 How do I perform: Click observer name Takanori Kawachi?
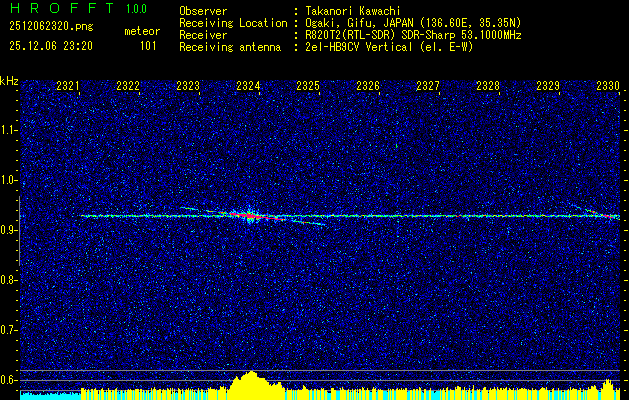click(353, 11)
